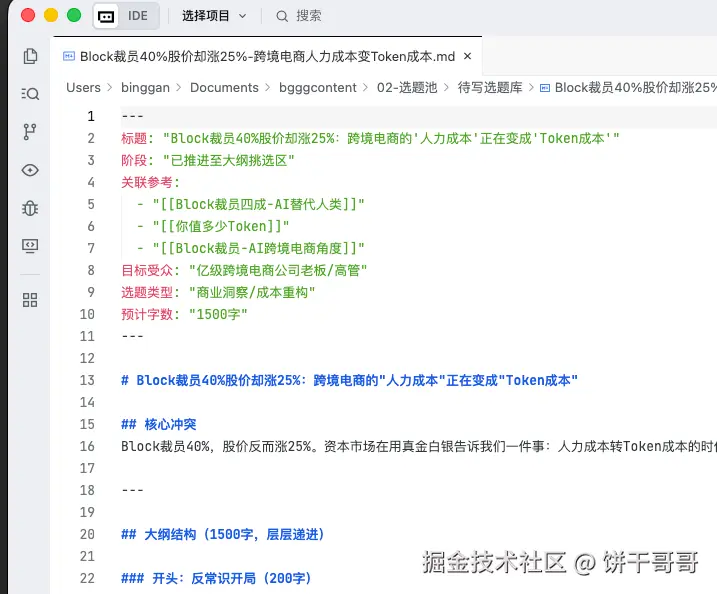The height and width of the screenshot is (594, 717).
Task: Expand chevron after Users breadcrumb
Action: coord(110,87)
